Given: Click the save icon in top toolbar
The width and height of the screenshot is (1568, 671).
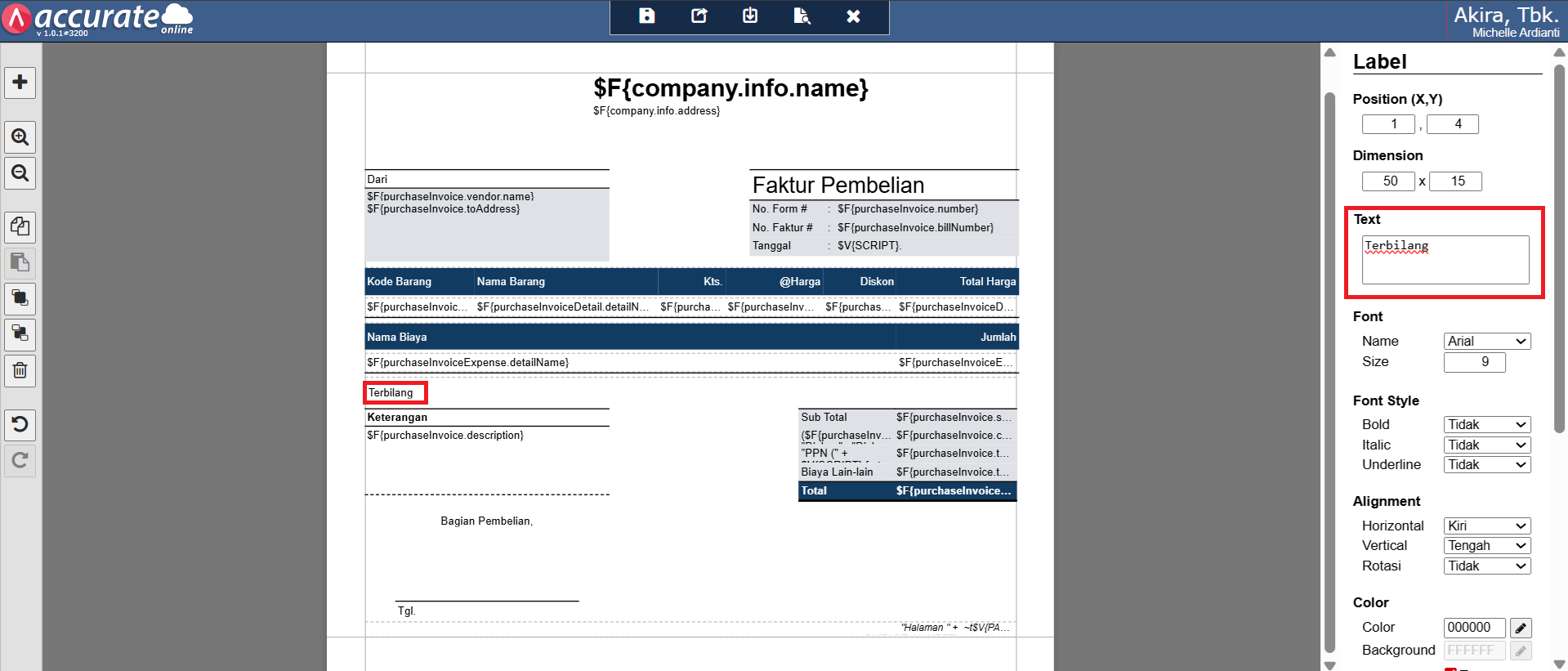Looking at the screenshot, I should tap(646, 16).
